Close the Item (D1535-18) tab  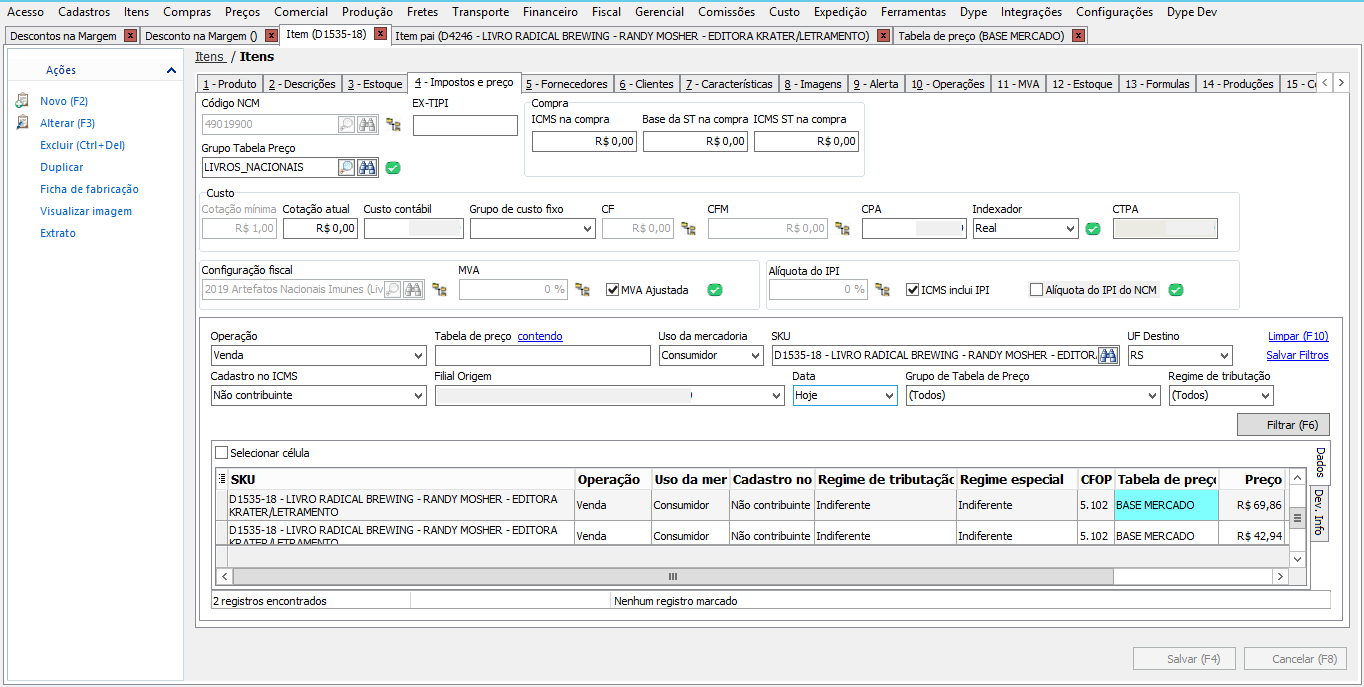point(380,34)
